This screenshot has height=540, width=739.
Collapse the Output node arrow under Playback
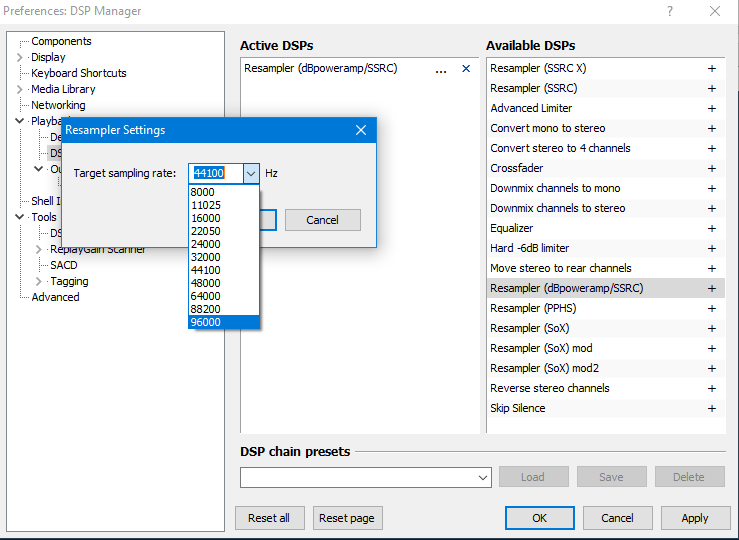(x=39, y=169)
